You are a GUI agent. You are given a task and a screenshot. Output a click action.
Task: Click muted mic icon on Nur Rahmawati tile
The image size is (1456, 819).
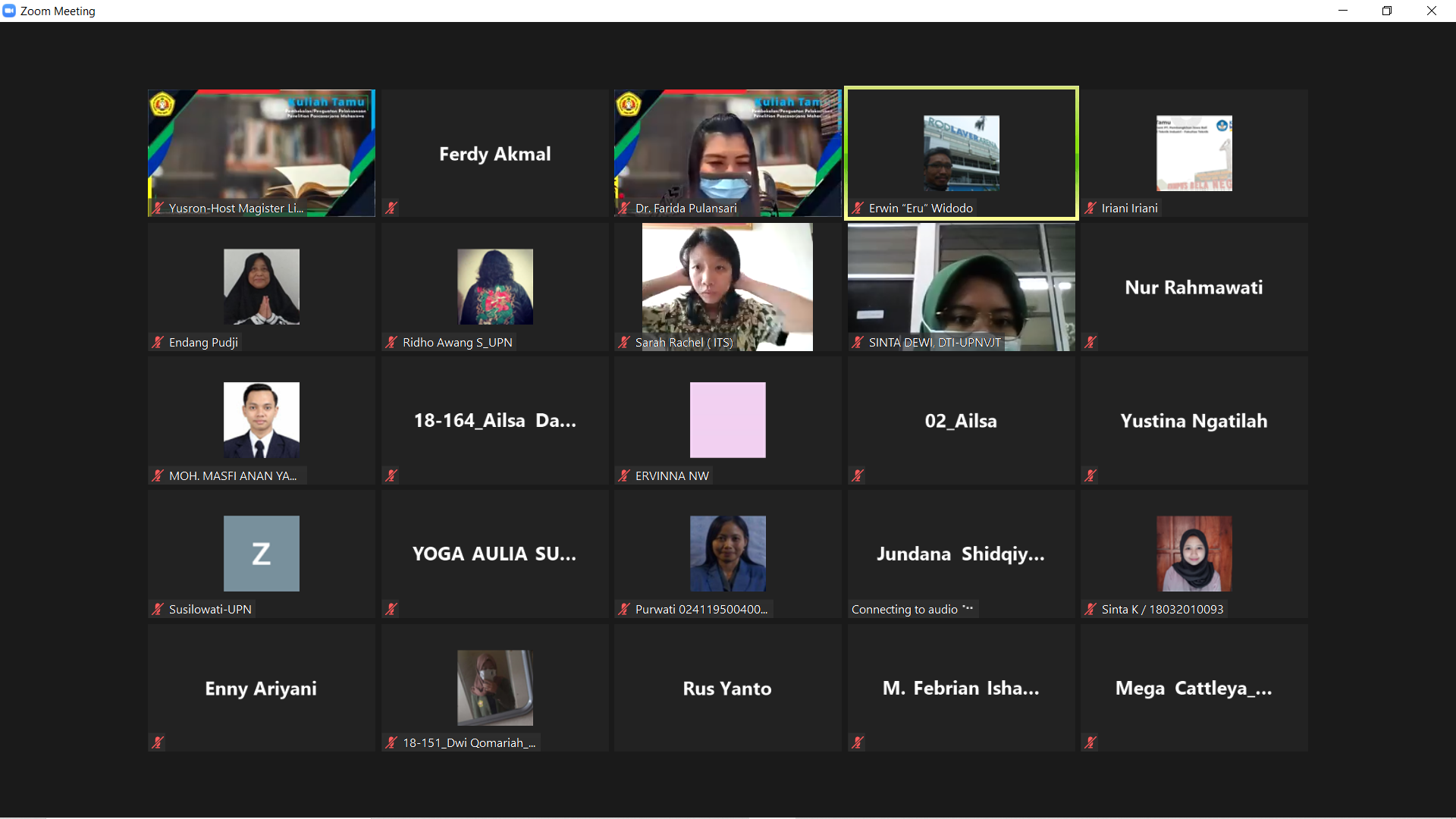[1090, 342]
